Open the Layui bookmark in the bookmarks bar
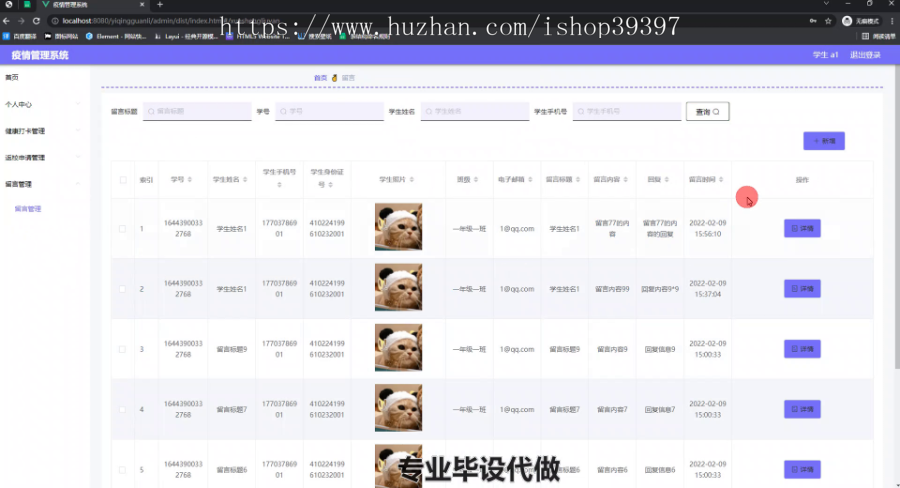This screenshot has height=488, width=900. pos(187,36)
